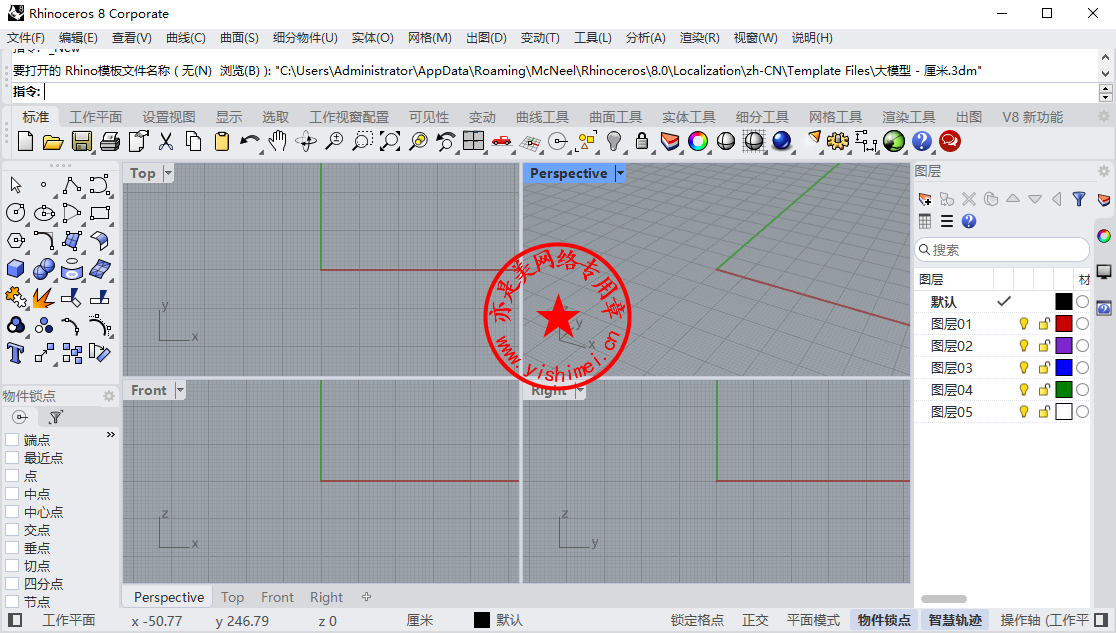Cut selection with the scissors icon

(x=166, y=142)
